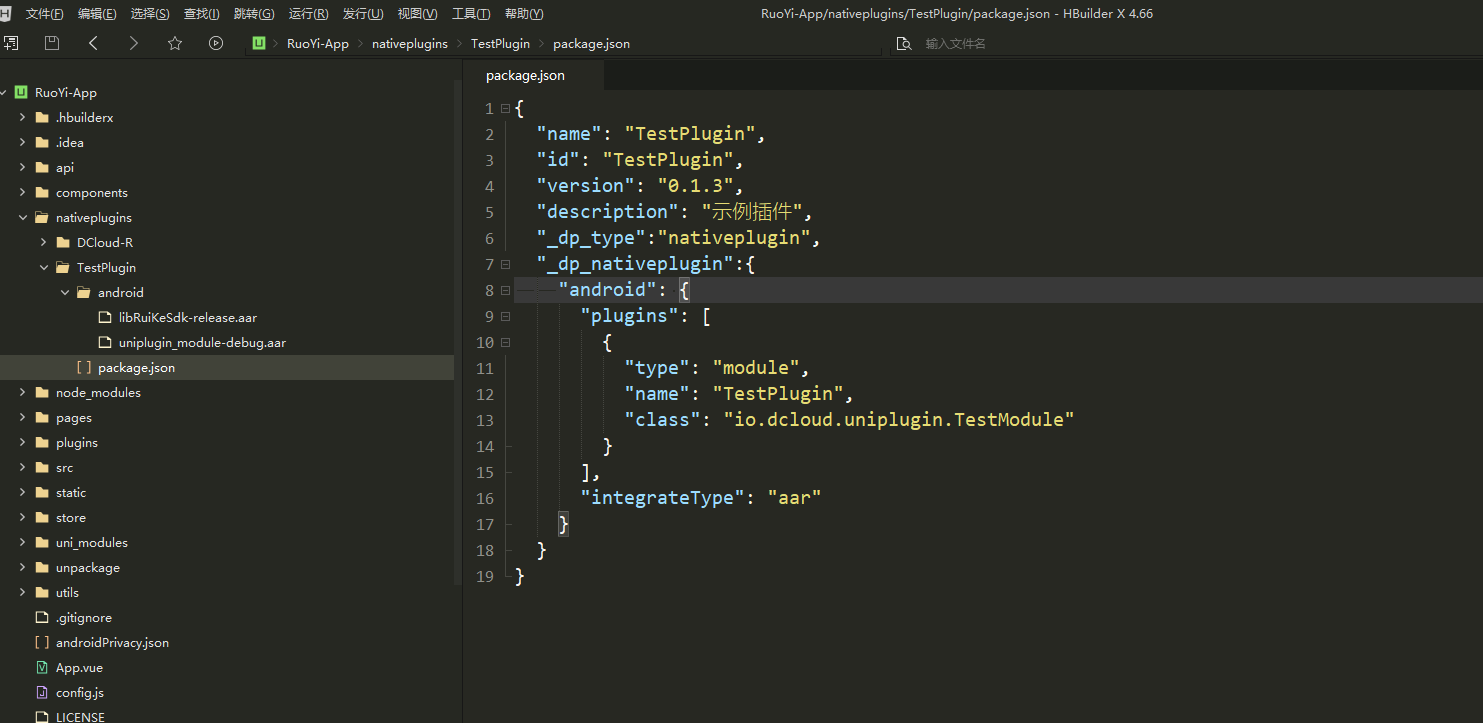Click TestPlugin in the breadcrumb
This screenshot has width=1483, height=723.
(500, 44)
